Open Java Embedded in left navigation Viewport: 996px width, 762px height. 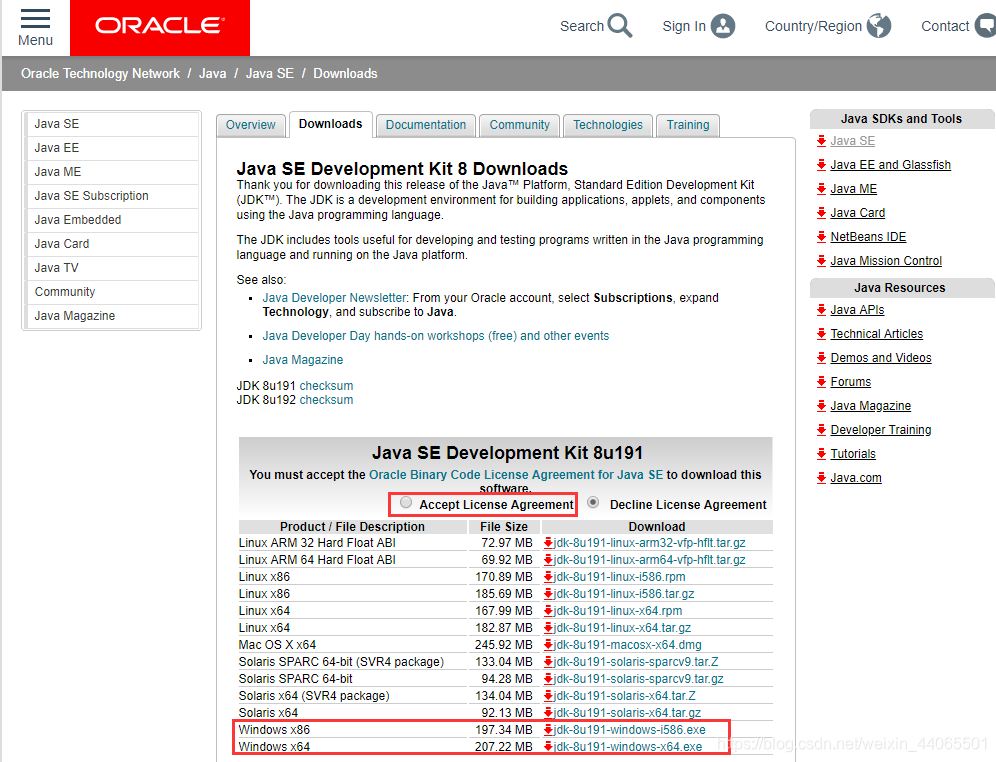pos(112,220)
